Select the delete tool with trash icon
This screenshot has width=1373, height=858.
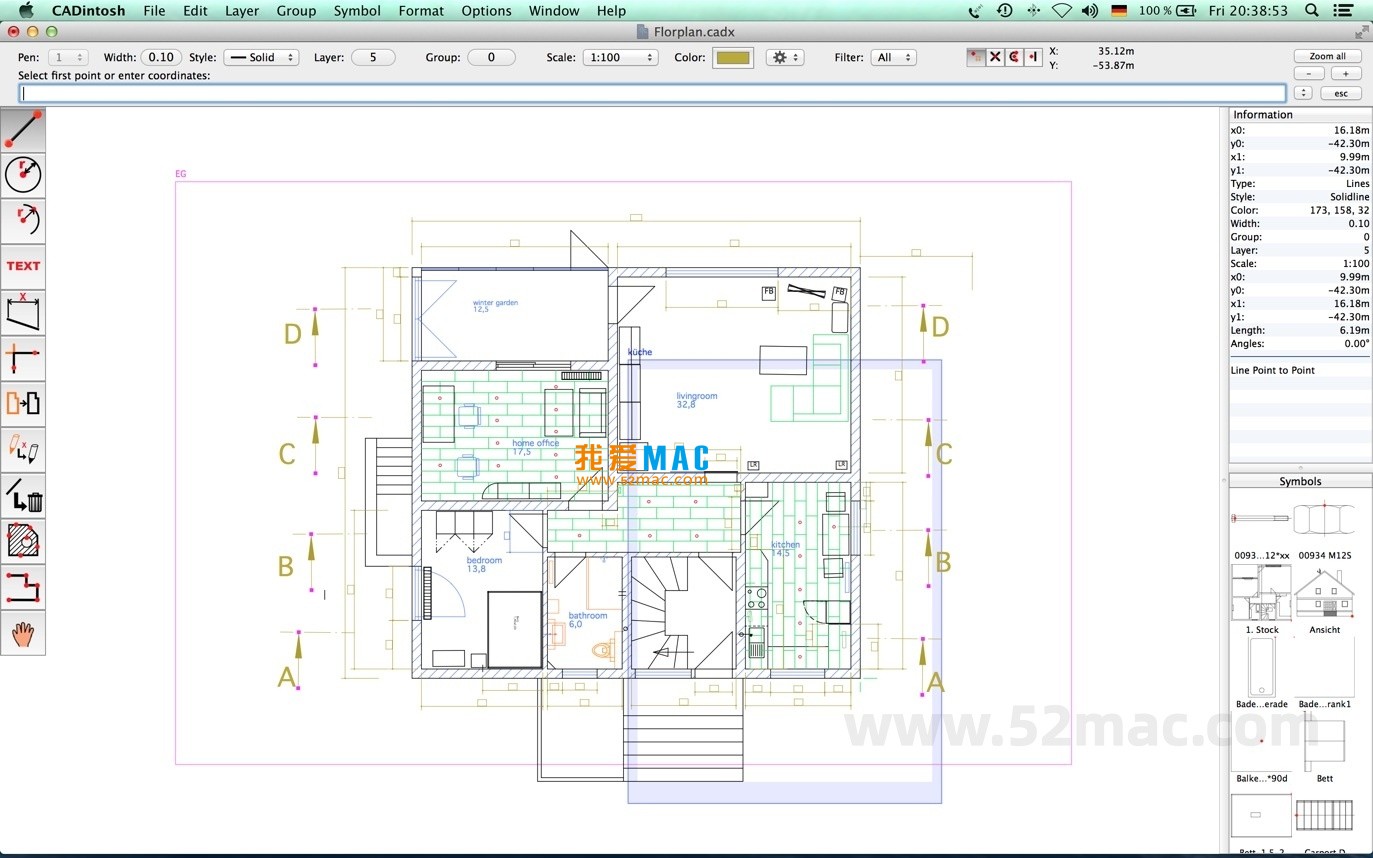click(22, 495)
